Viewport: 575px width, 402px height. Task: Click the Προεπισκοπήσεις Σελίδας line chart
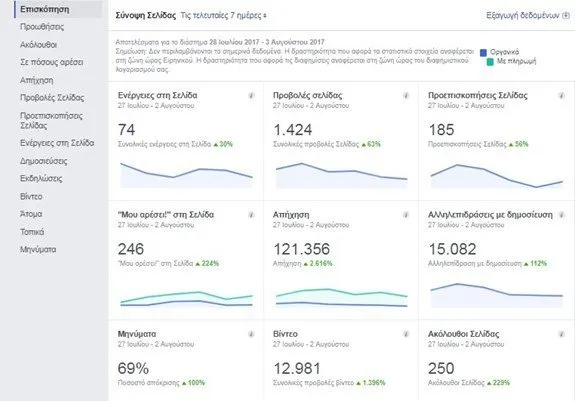497,175
